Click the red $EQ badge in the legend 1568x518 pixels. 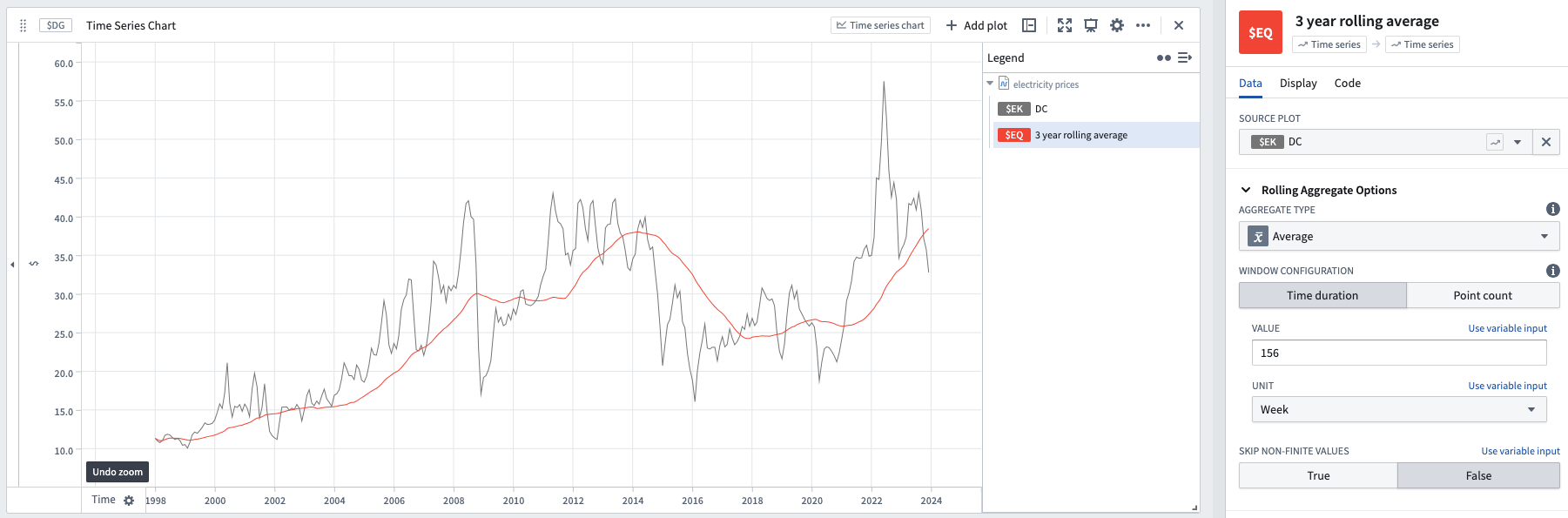click(1014, 135)
